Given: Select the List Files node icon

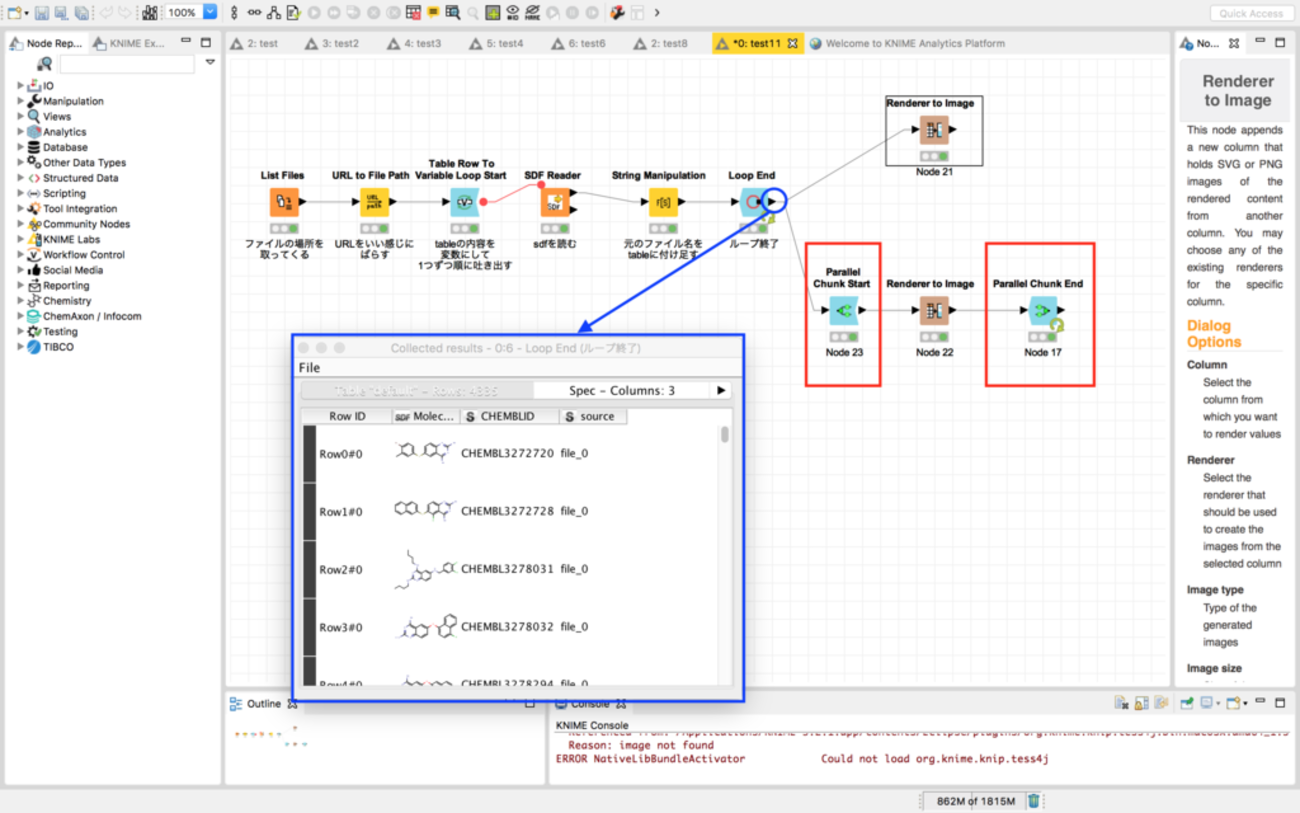Looking at the screenshot, I should [284, 203].
